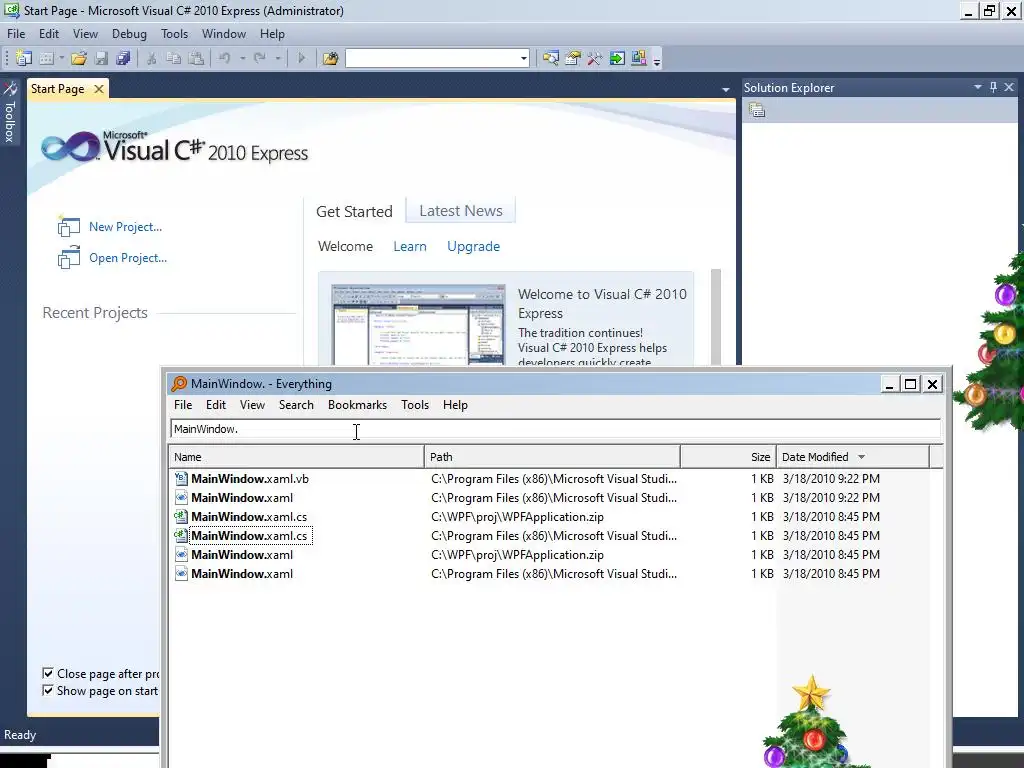Open the Bookmarks menu in Everything
Image resolution: width=1024 pixels, height=768 pixels.
click(x=357, y=405)
